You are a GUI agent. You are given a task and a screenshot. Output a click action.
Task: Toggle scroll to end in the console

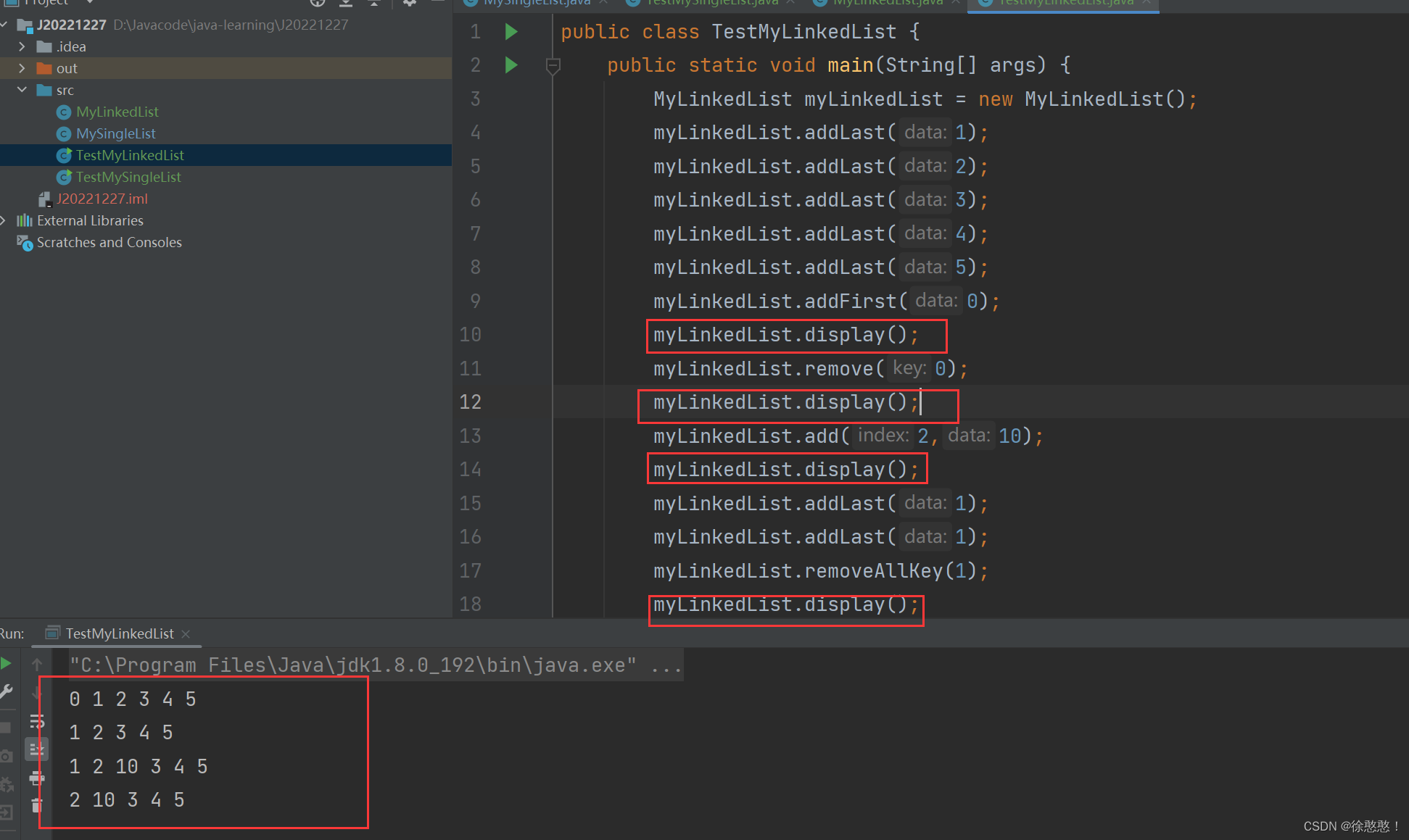tap(37, 749)
